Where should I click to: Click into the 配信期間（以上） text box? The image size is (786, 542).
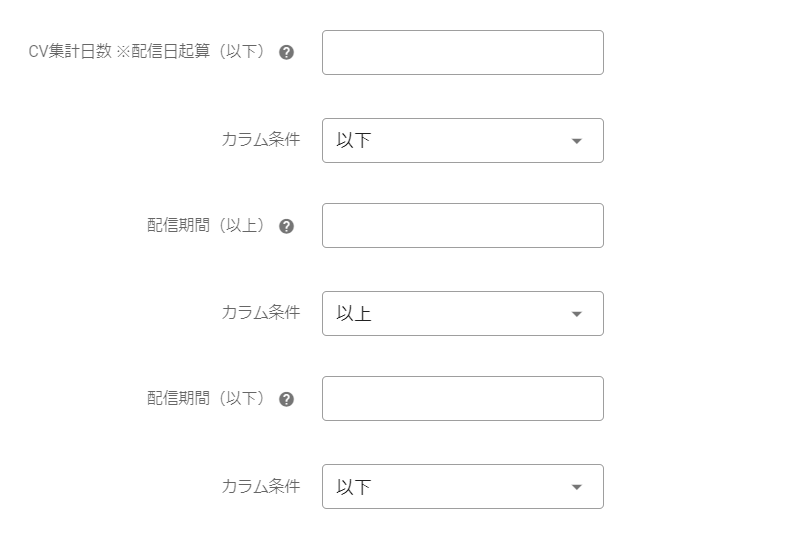[462, 226]
